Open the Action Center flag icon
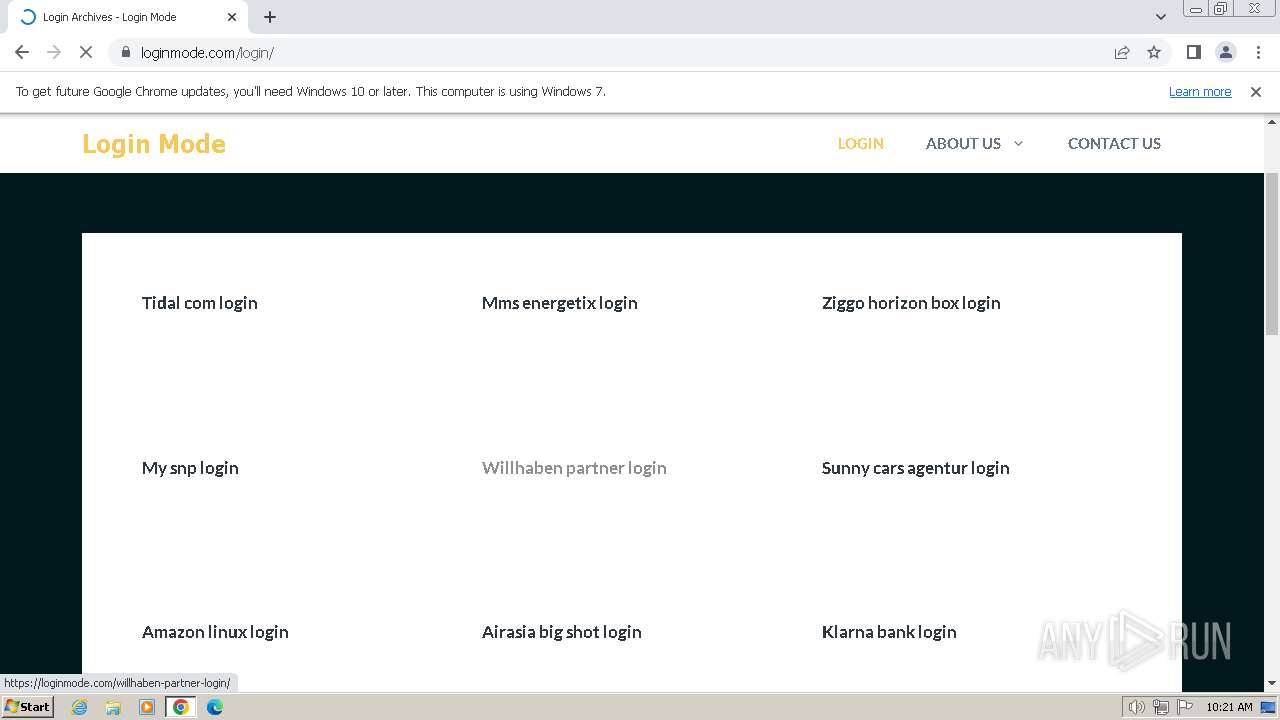The image size is (1280, 720). click(1185, 707)
